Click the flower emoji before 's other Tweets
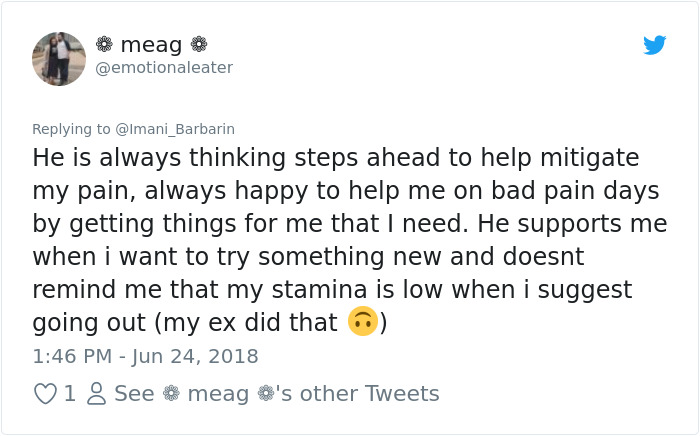700x436 pixels. 264,394
